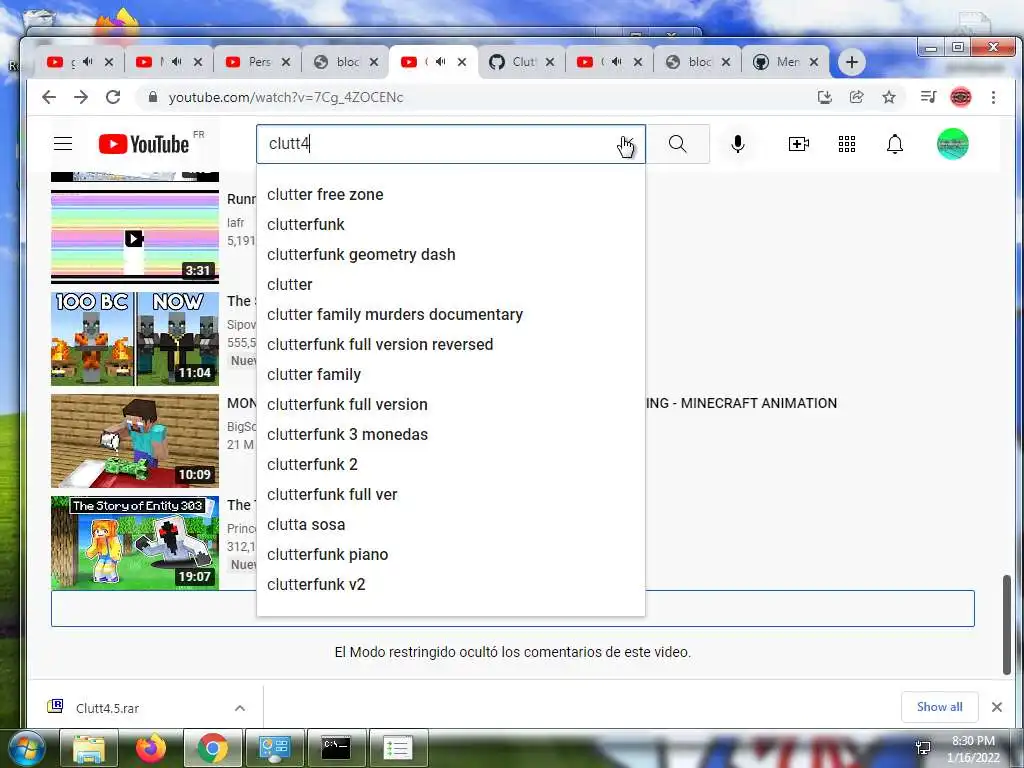Bookmark this page with the star
Screen dimensions: 1024x768
pyautogui.click(x=889, y=97)
